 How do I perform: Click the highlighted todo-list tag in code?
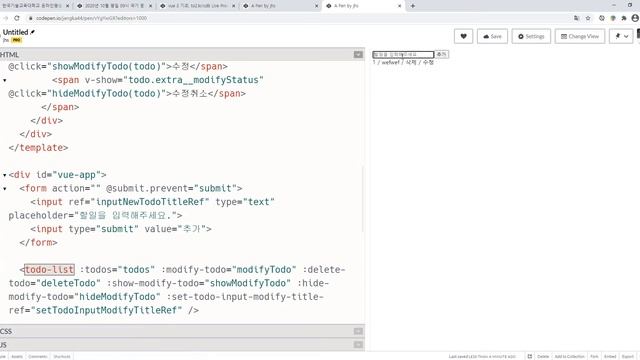[x=49, y=270]
